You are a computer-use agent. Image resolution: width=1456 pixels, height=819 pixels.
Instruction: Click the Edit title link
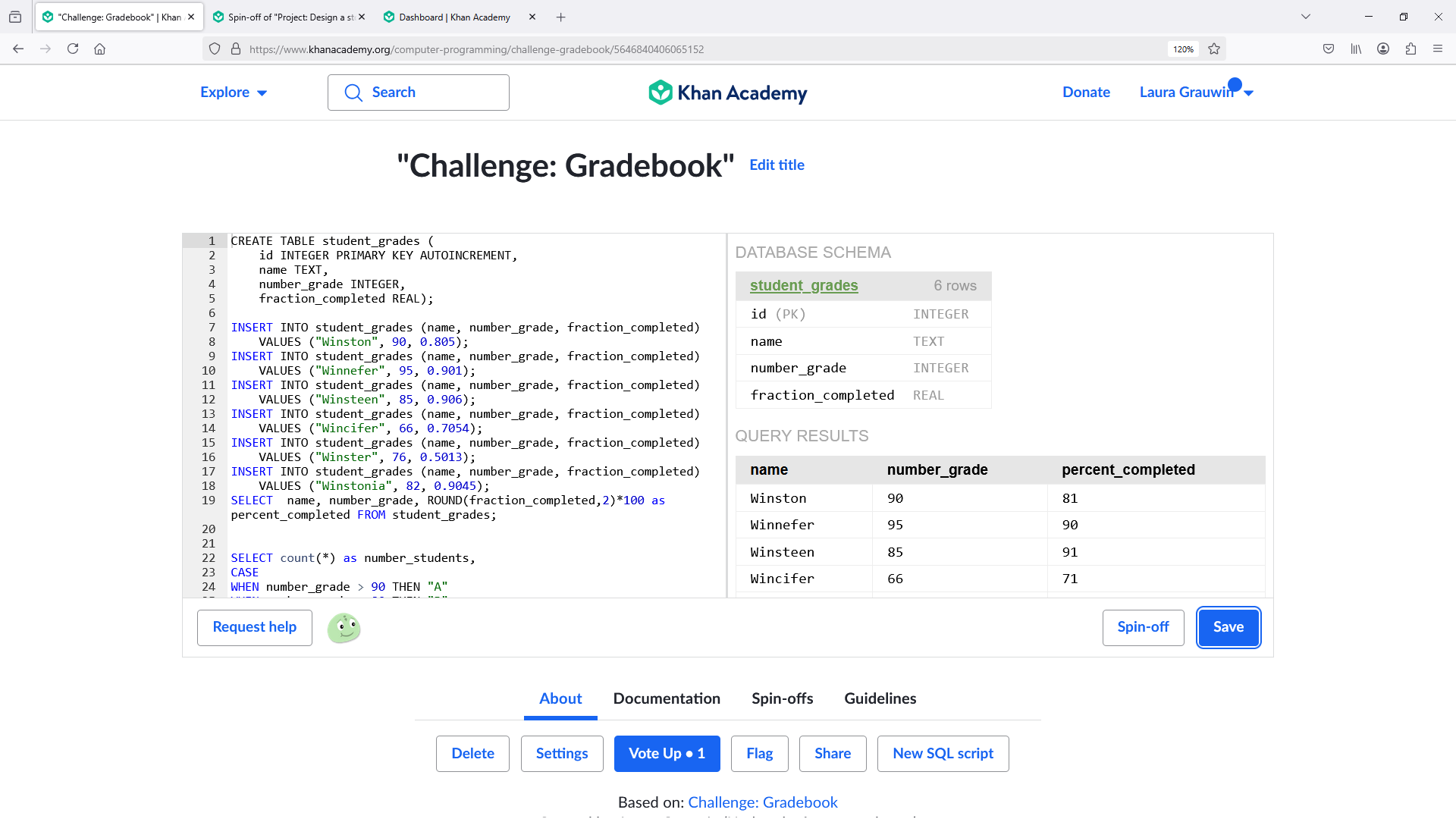click(x=777, y=165)
